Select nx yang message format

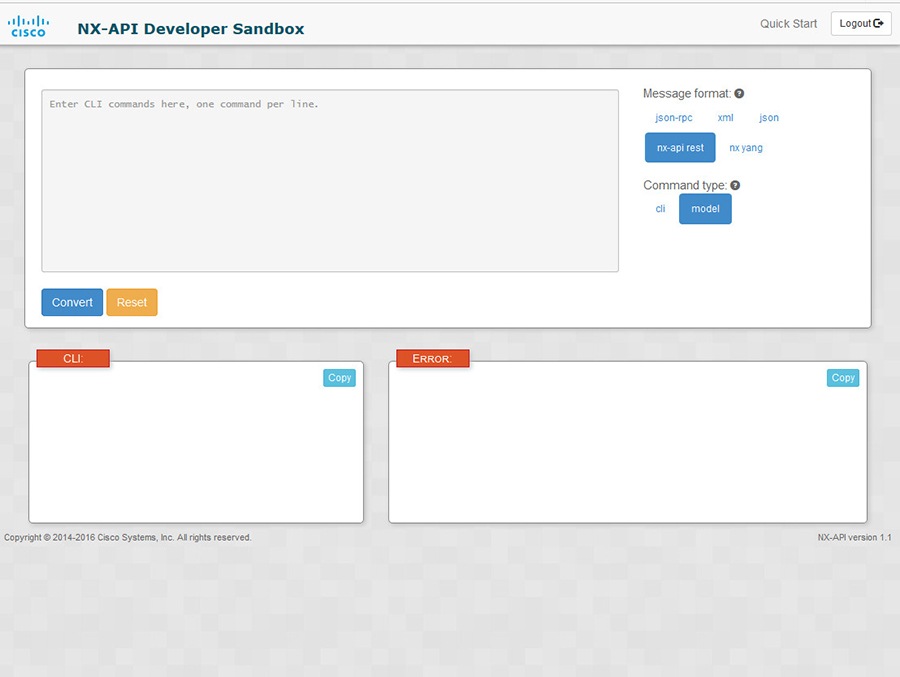coord(746,147)
